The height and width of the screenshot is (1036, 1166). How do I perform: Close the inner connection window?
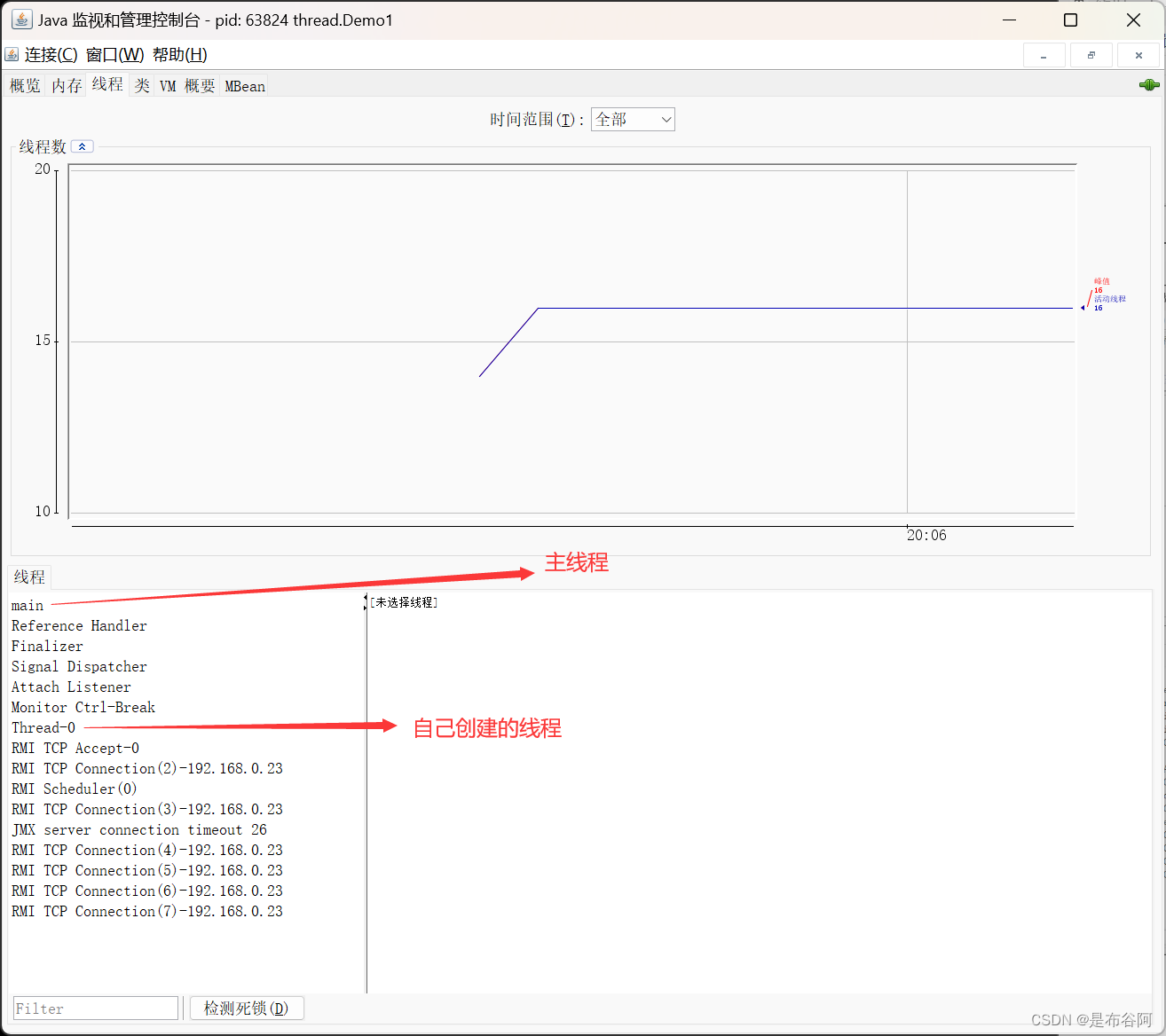tap(1138, 55)
